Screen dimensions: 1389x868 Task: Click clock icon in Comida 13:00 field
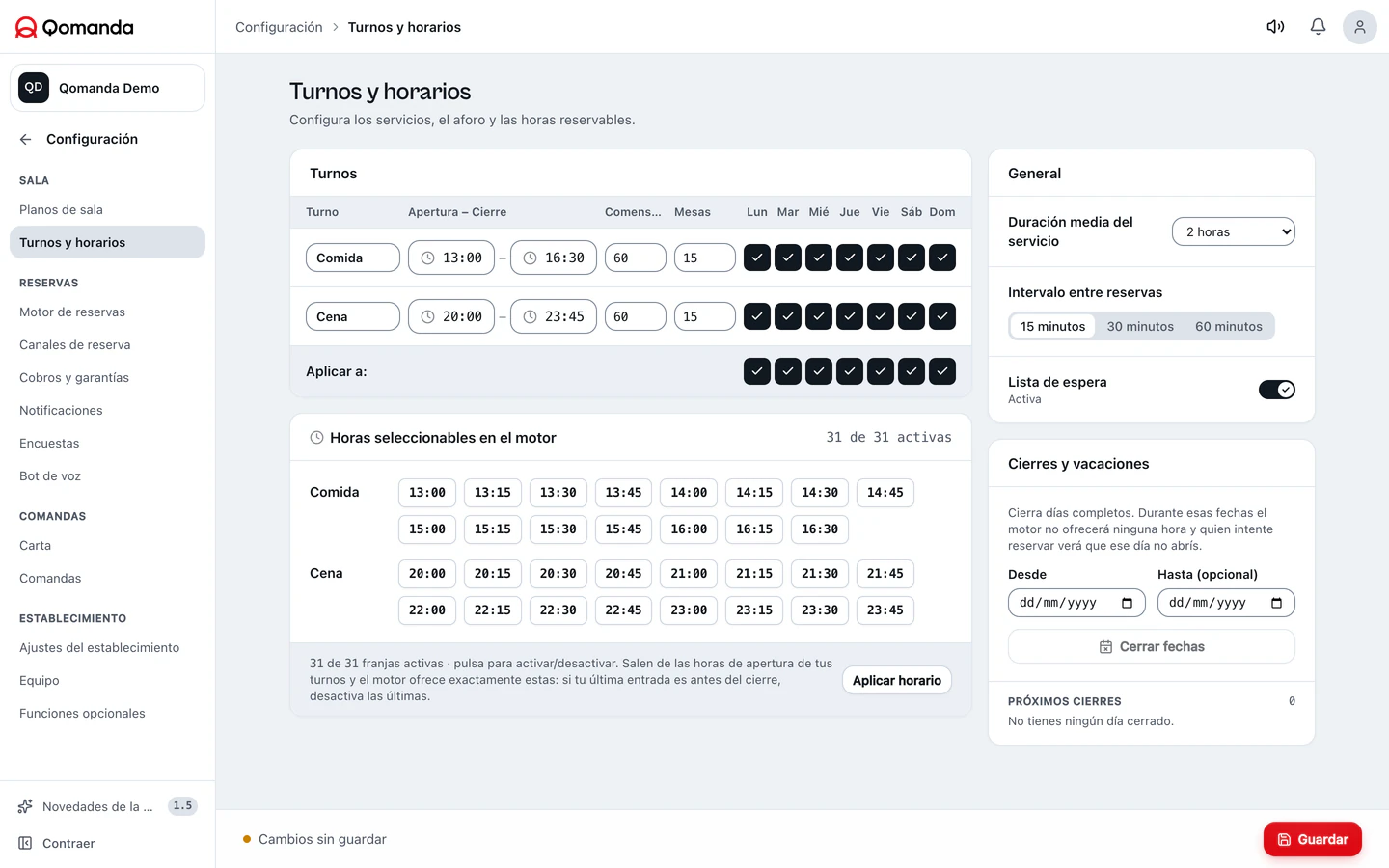pos(427,258)
